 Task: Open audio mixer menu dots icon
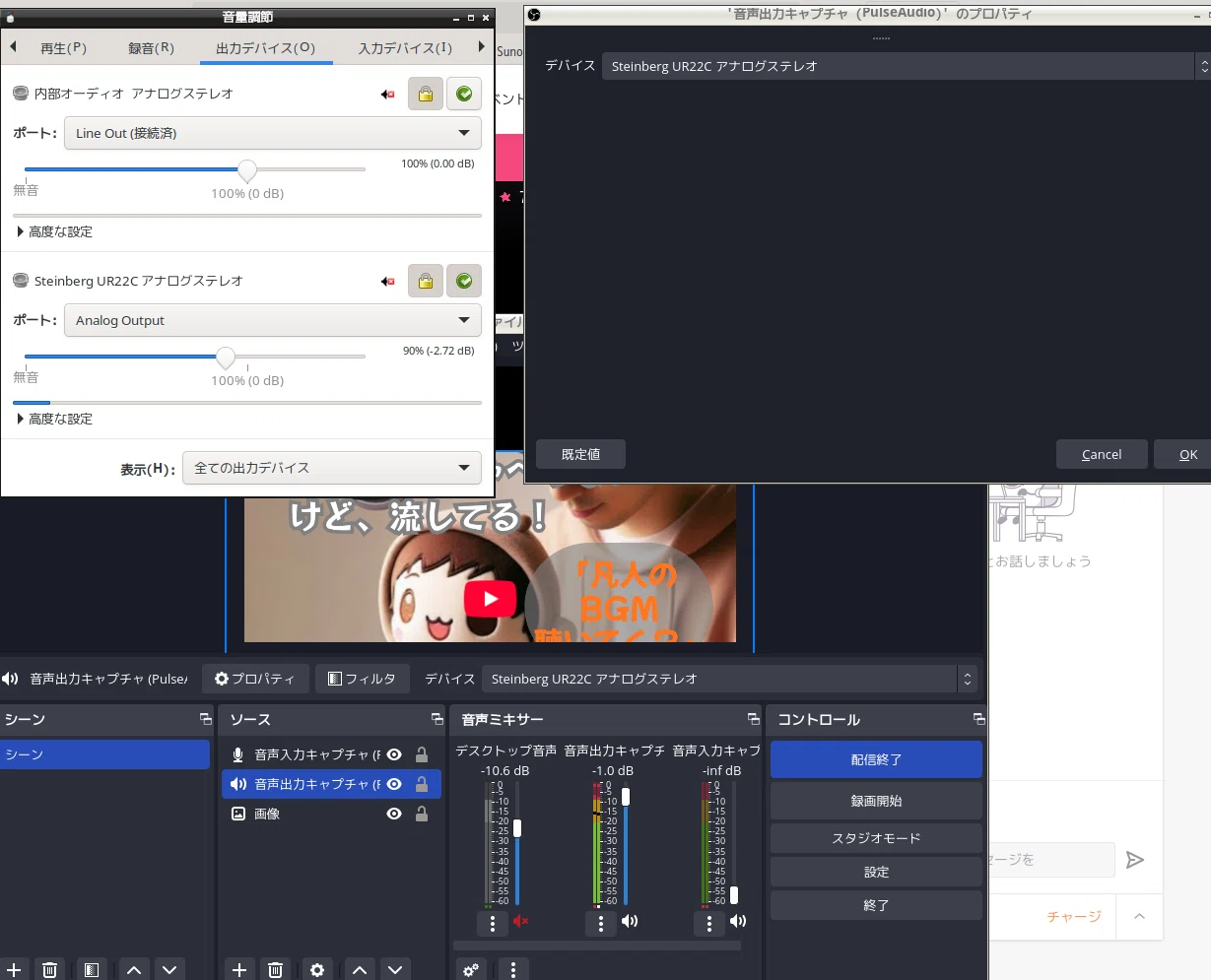coord(513,970)
